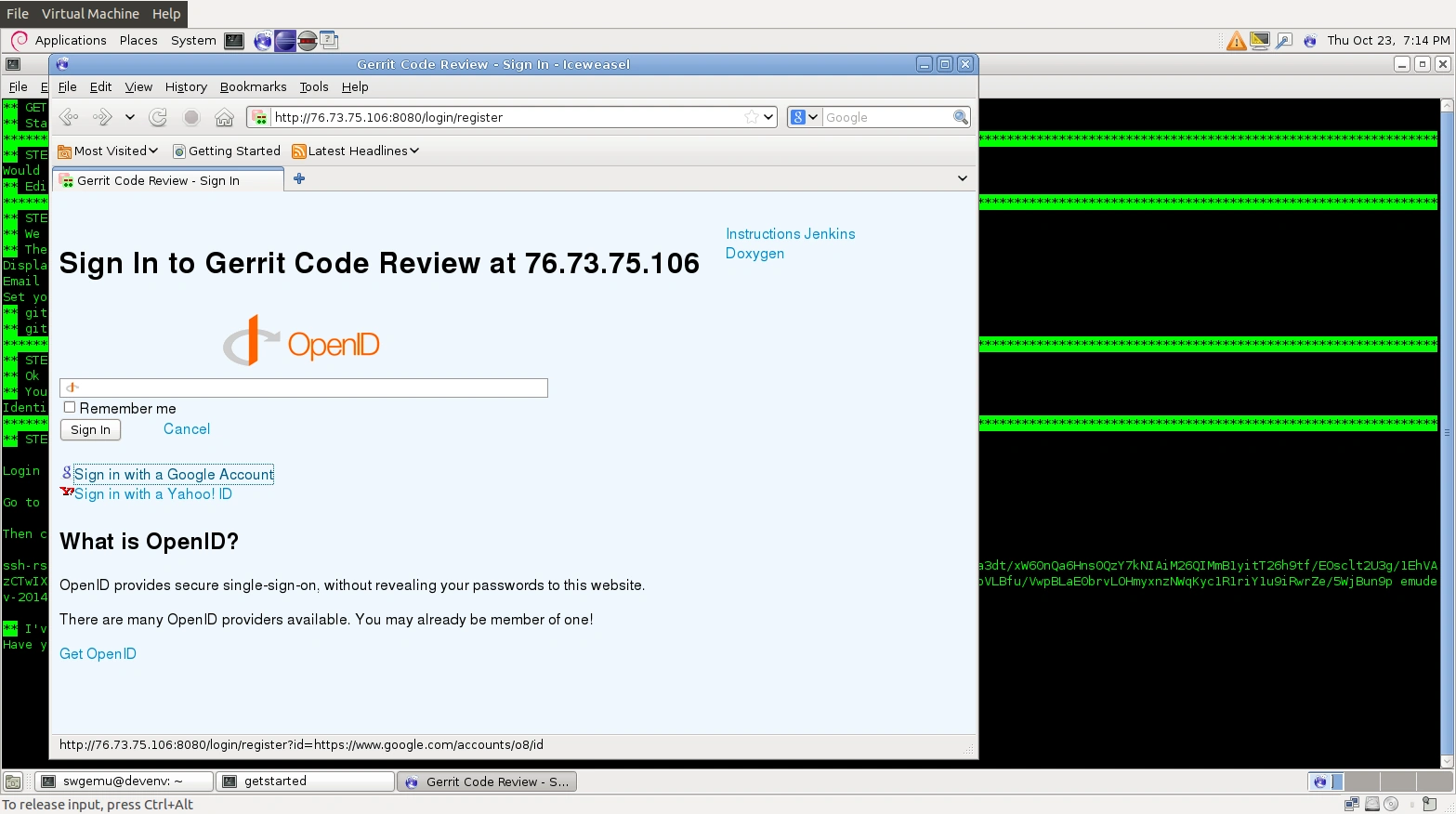Click the OpenID logo image
Screen dimensions: 1456x814
click(301, 341)
